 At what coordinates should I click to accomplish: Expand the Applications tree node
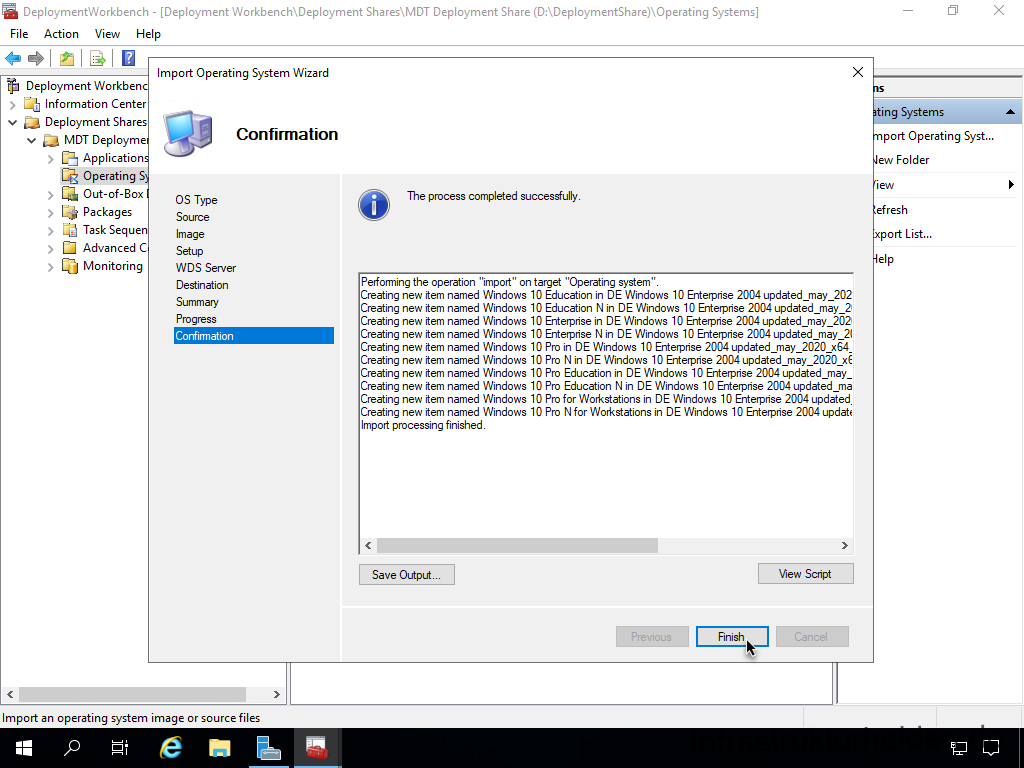click(51, 158)
